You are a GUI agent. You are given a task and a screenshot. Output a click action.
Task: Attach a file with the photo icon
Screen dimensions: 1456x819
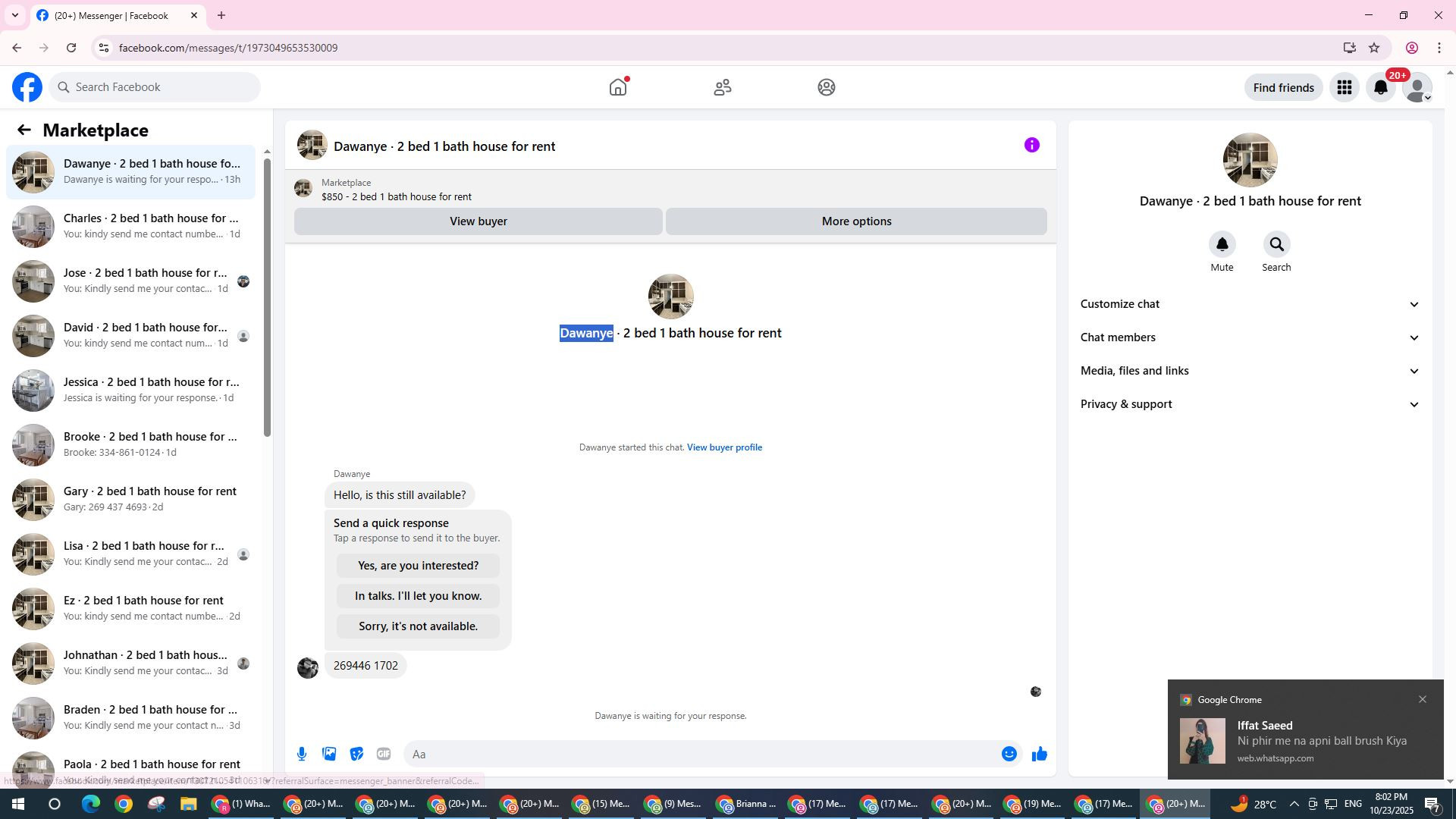pyautogui.click(x=329, y=754)
